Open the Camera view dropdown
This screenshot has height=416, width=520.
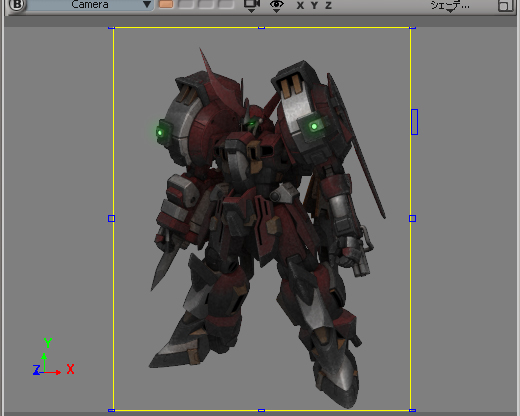tap(90, 5)
